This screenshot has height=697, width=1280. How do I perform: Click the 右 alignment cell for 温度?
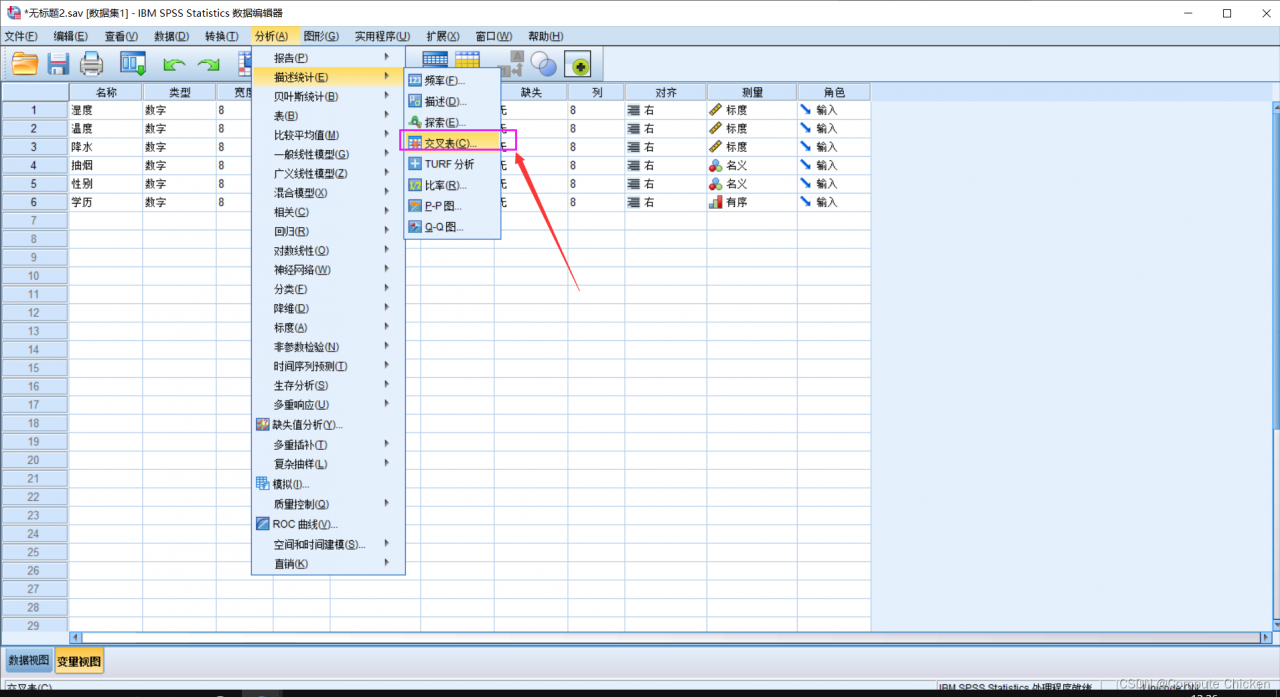(666, 129)
